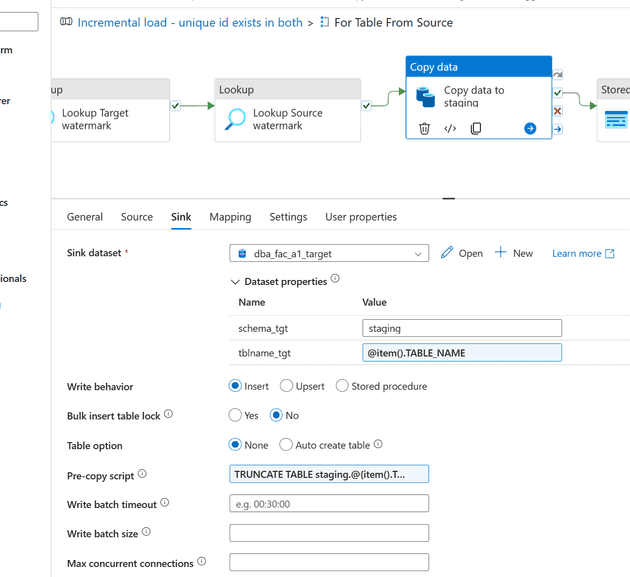Viewport: 630px width, 577px height.
Task: Select Upsert write behavior
Action: (287, 386)
